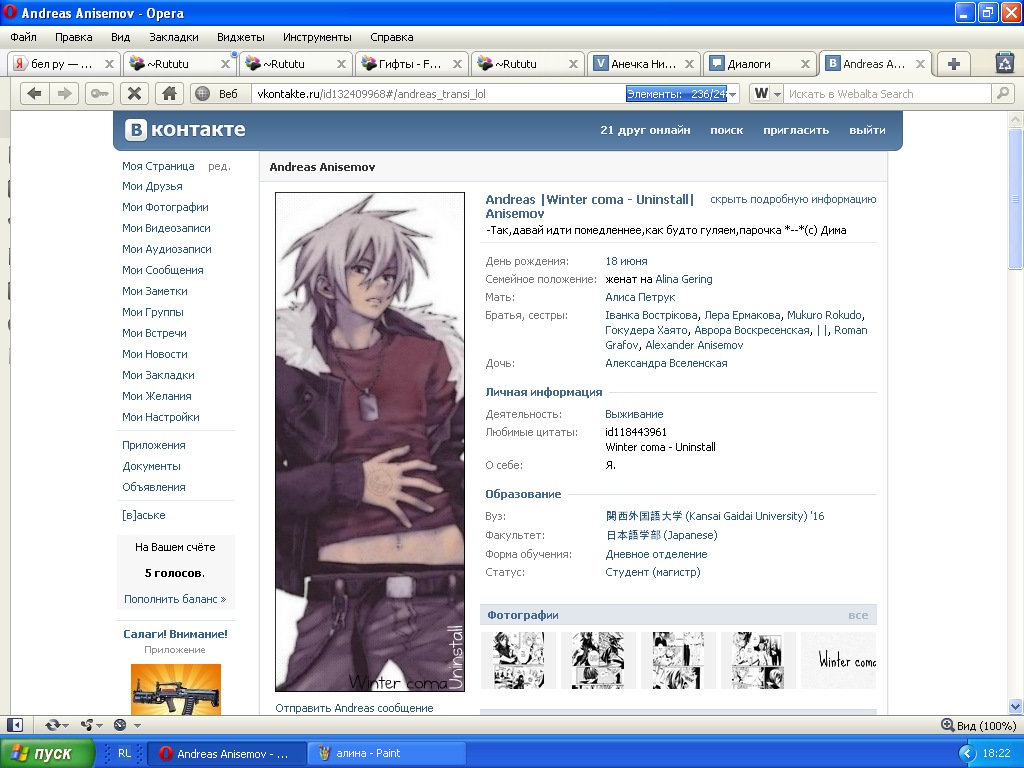
Task: Click the ред. edit link by Моя Страница
Action: click(x=219, y=167)
